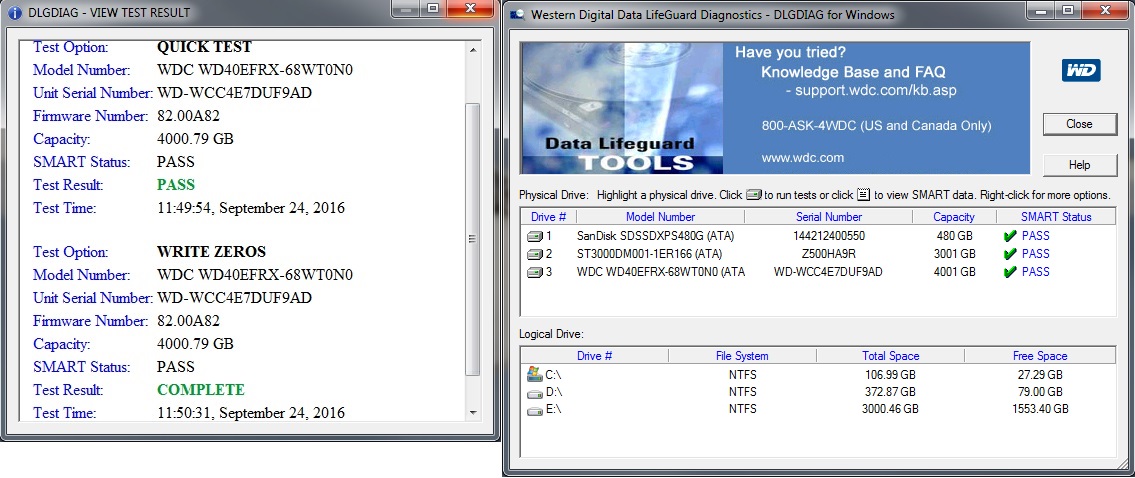Close the Data LifeGuard Diagnostics dialog via Close button
1135x478 pixels.
1079,124
